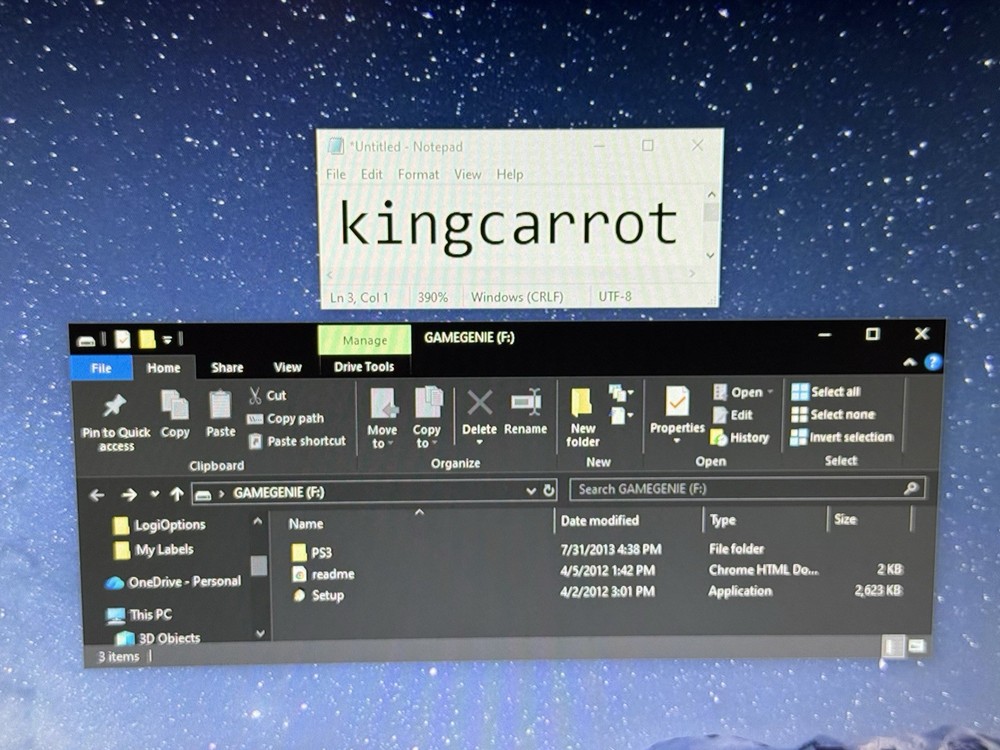Refresh the GAMEGENIE (F:) folder view
Image resolution: width=1000 pixels, height=750 pixels.
pos(549,491)
